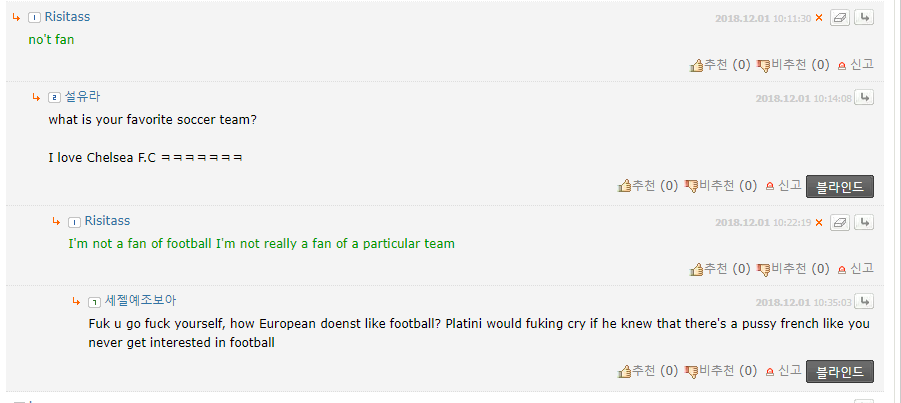Upvote the "not a fan of football" comment

tap(720, 268)
